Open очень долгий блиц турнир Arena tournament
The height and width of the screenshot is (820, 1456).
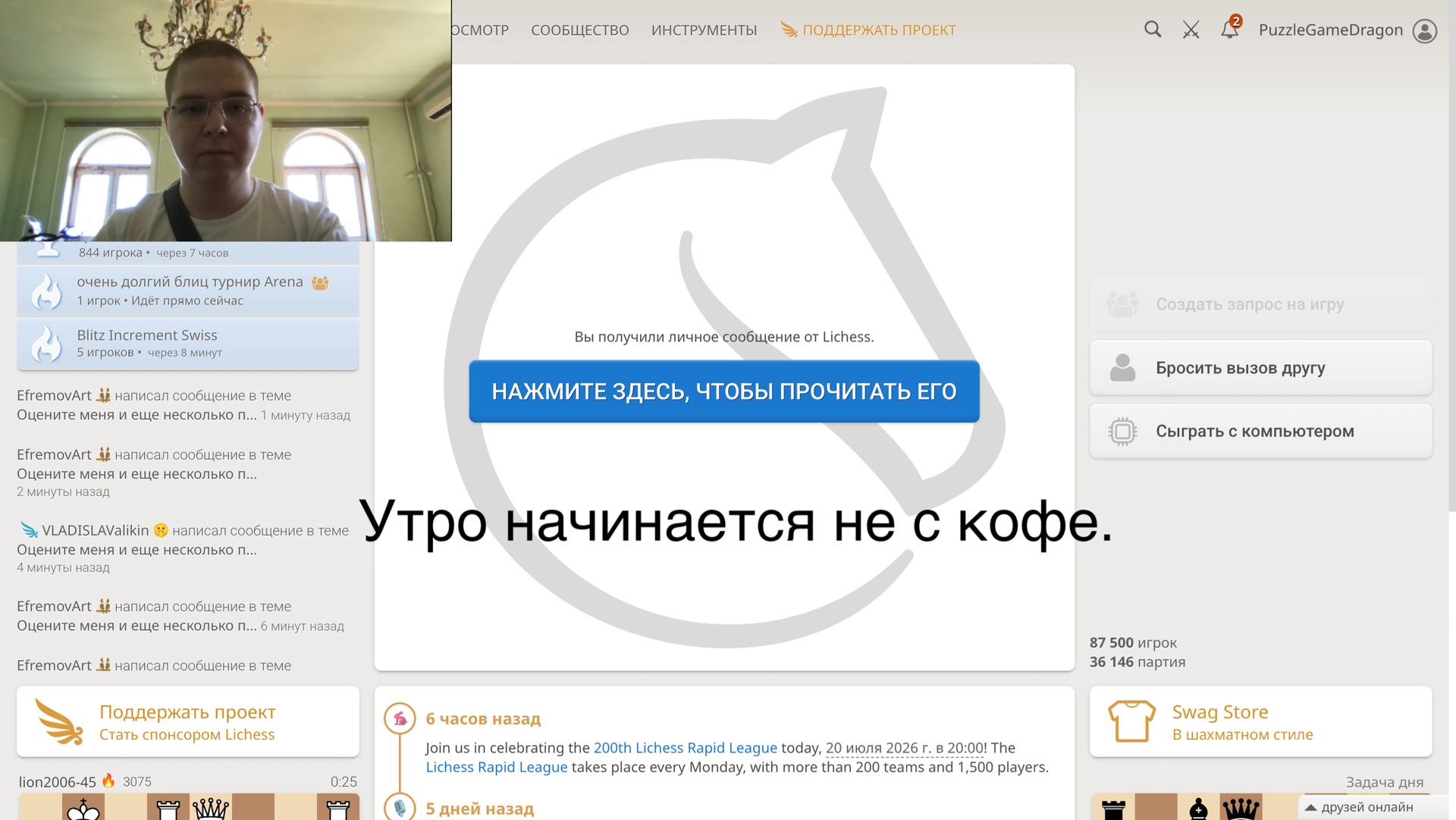[188, 291]
